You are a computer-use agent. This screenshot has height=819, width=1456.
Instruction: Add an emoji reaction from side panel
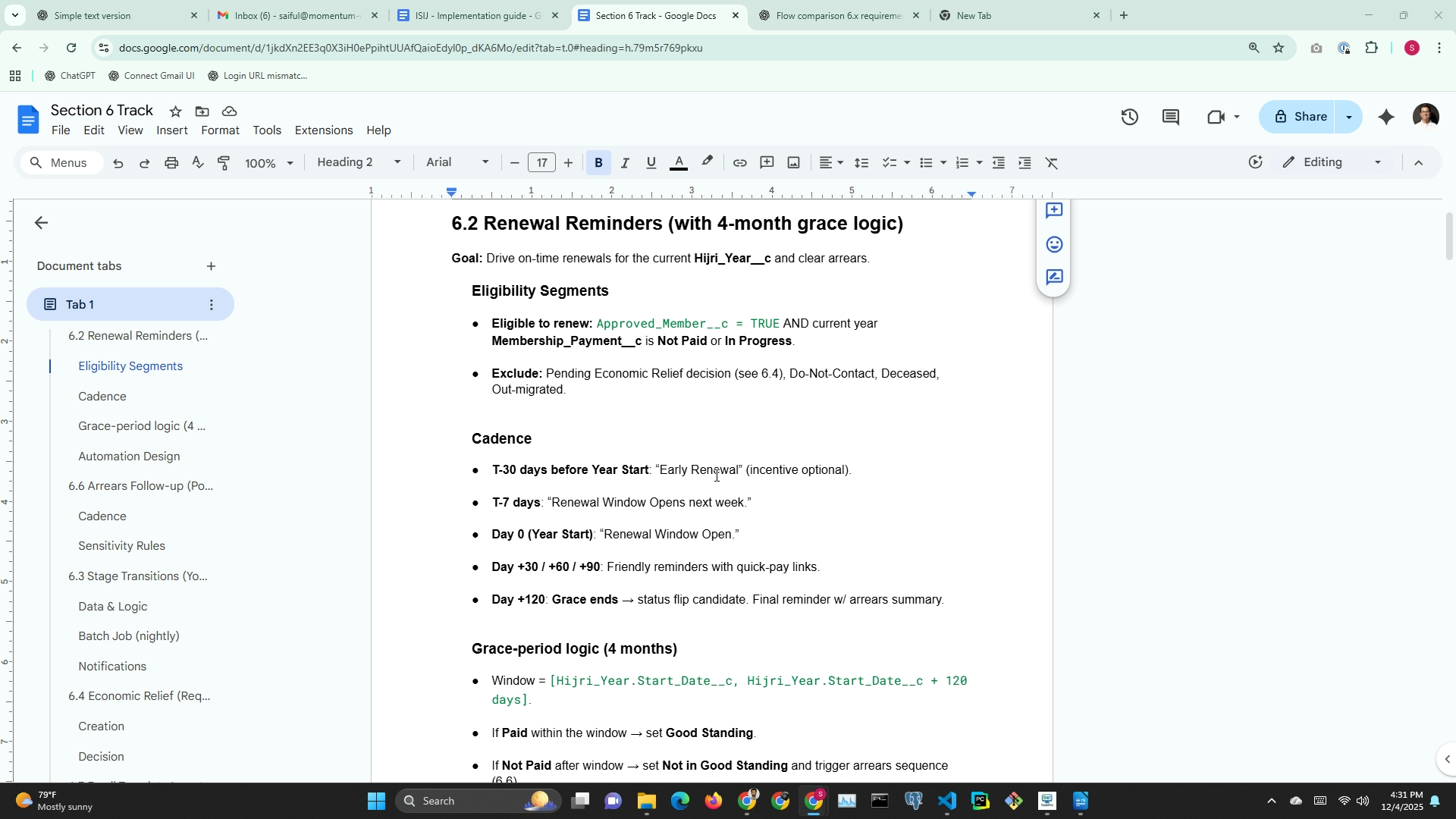[1053, 244]
